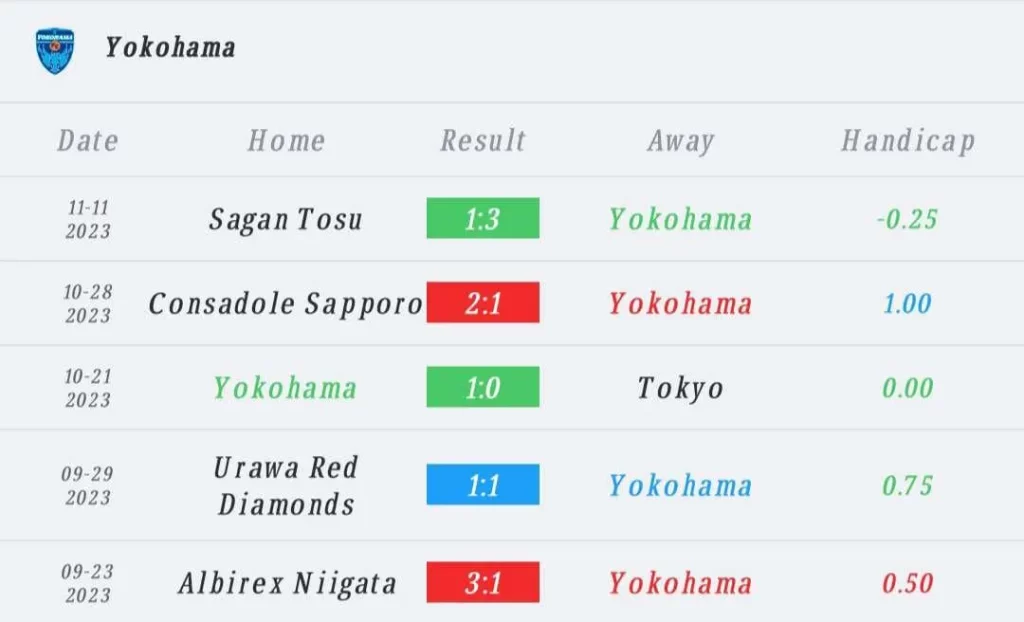The width and height of the screenshot is (1024, 622).
Task: Select the Home column header
Action: click(x=286, y=140)
